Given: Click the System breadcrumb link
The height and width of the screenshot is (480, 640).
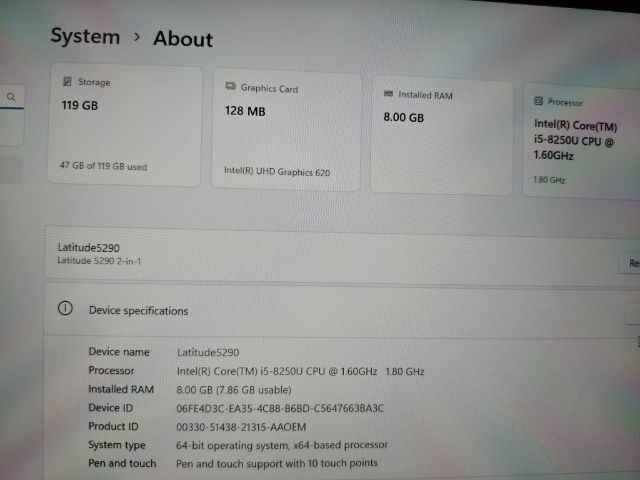Looking at the screenshot, I should pyautogui.click(x=85, y=36).
